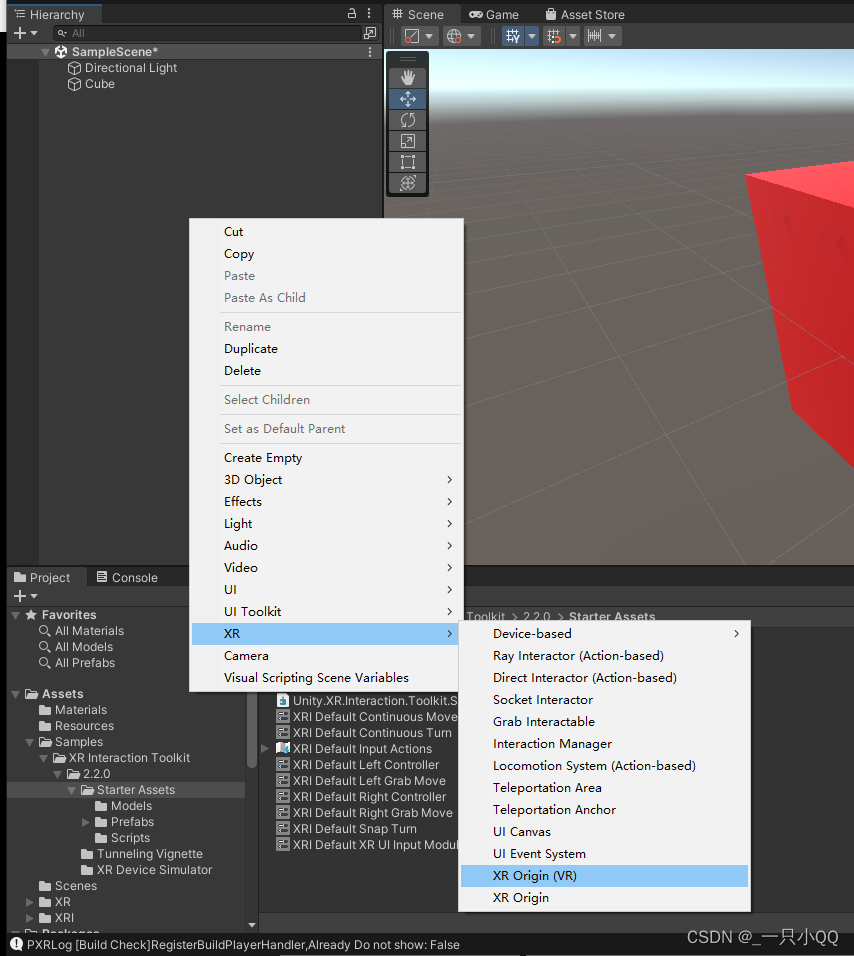Click the Project panel create plus button
Image resolution: width=854 pixels, height=956 pixels.
point(20,596)
